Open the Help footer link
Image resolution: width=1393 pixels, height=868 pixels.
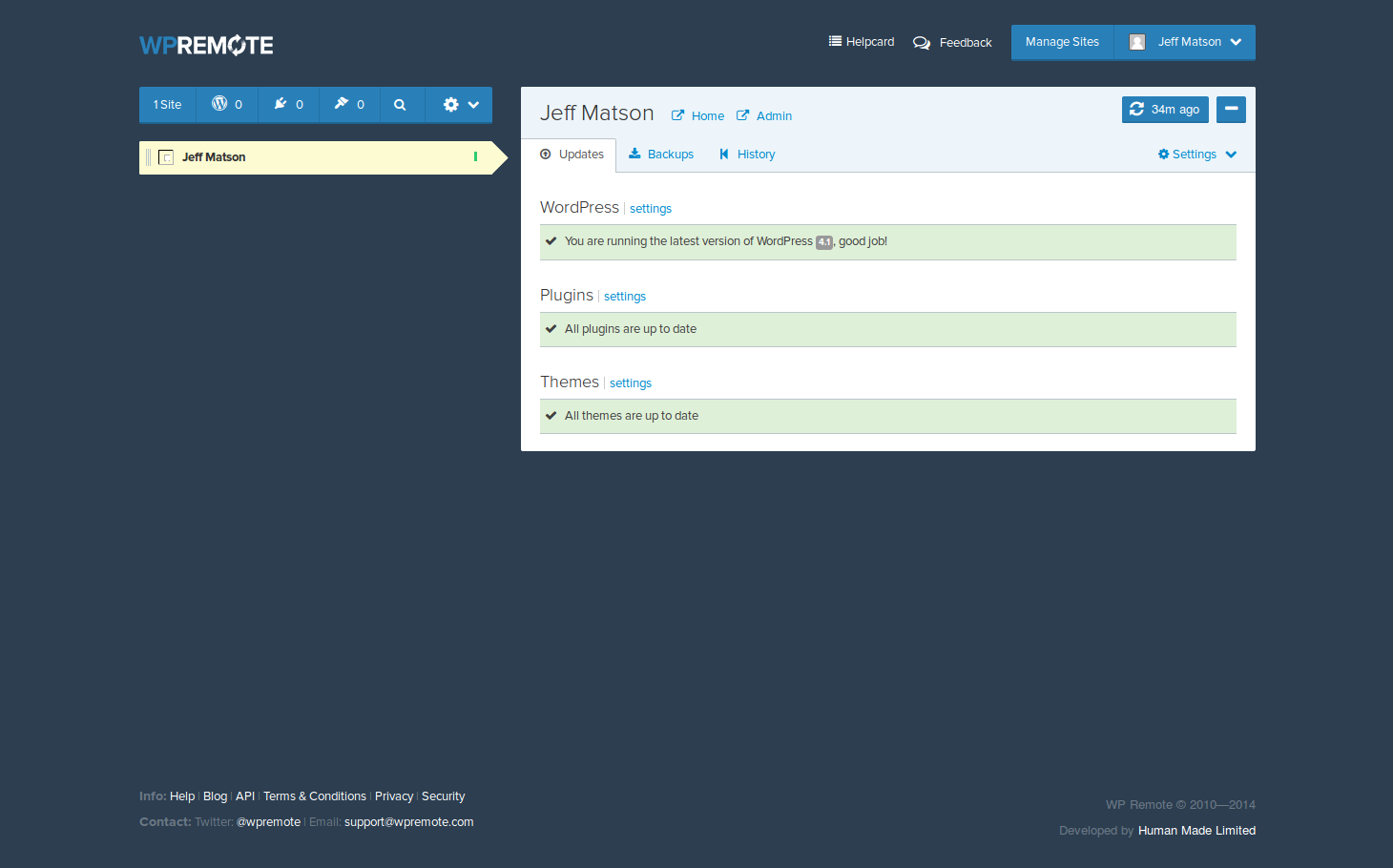pyautogui.click(x=182, y=796)
